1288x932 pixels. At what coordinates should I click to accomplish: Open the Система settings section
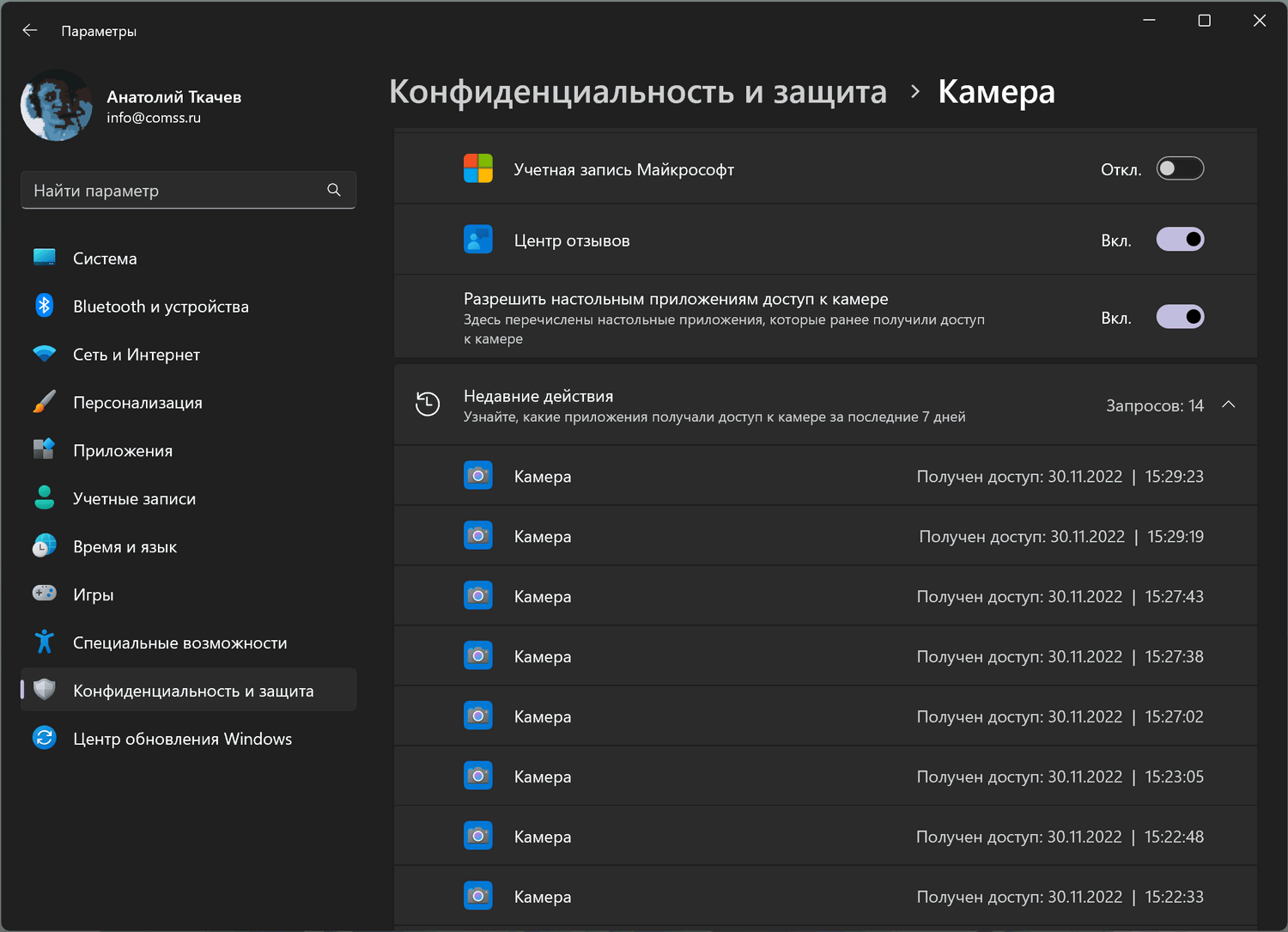point(105,259)
